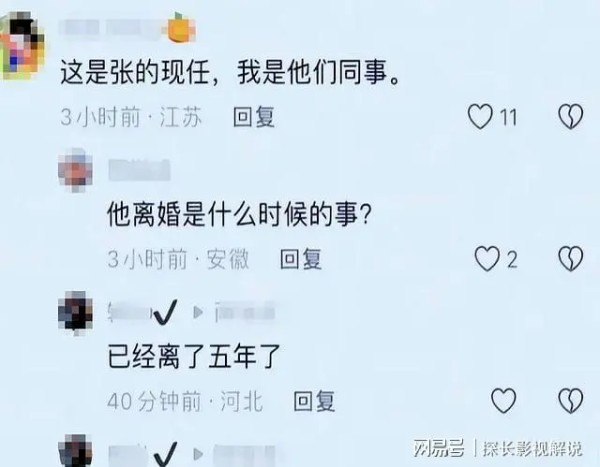Dislike the first comment from 江苏
This screenshot has width=600, height=467.
click(571, 116)
